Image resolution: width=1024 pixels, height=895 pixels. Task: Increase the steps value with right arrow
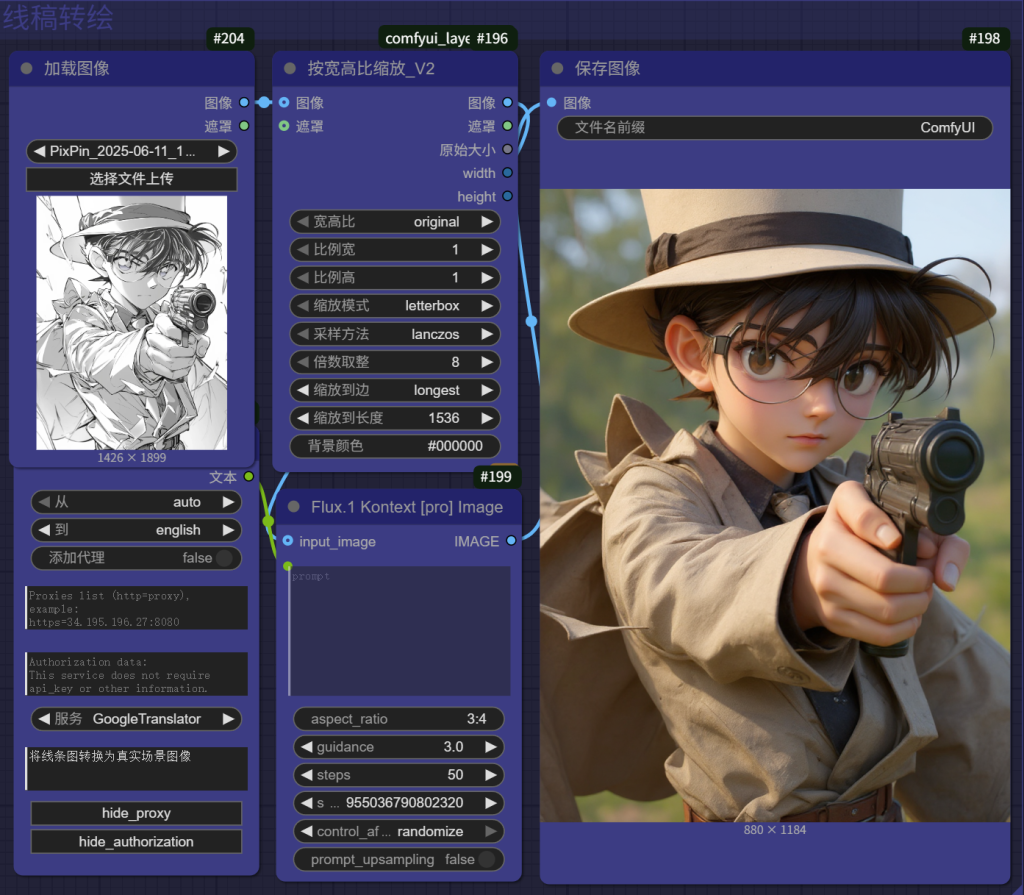tap(490, 775)
